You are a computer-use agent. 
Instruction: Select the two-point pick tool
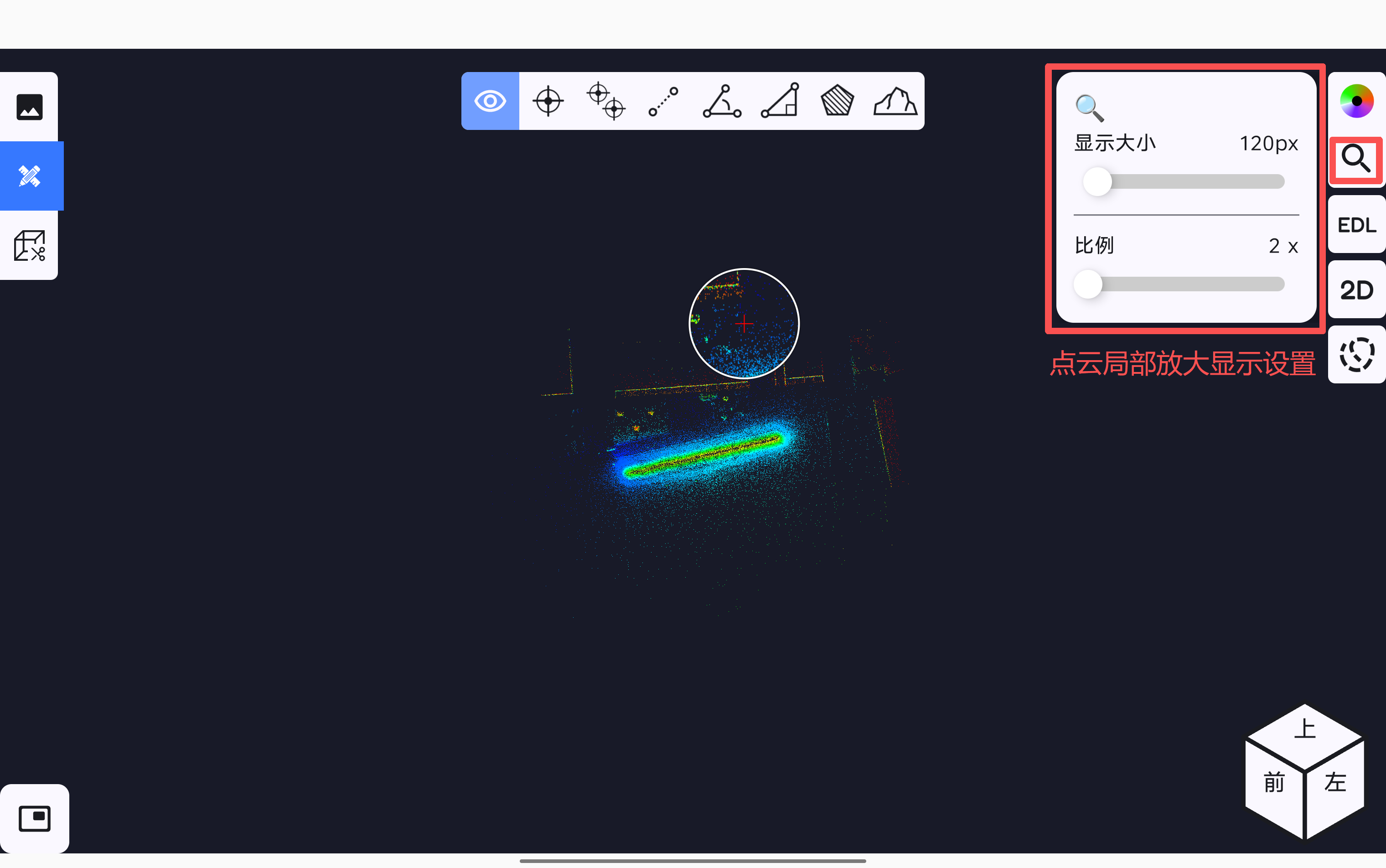pos(606,101)
